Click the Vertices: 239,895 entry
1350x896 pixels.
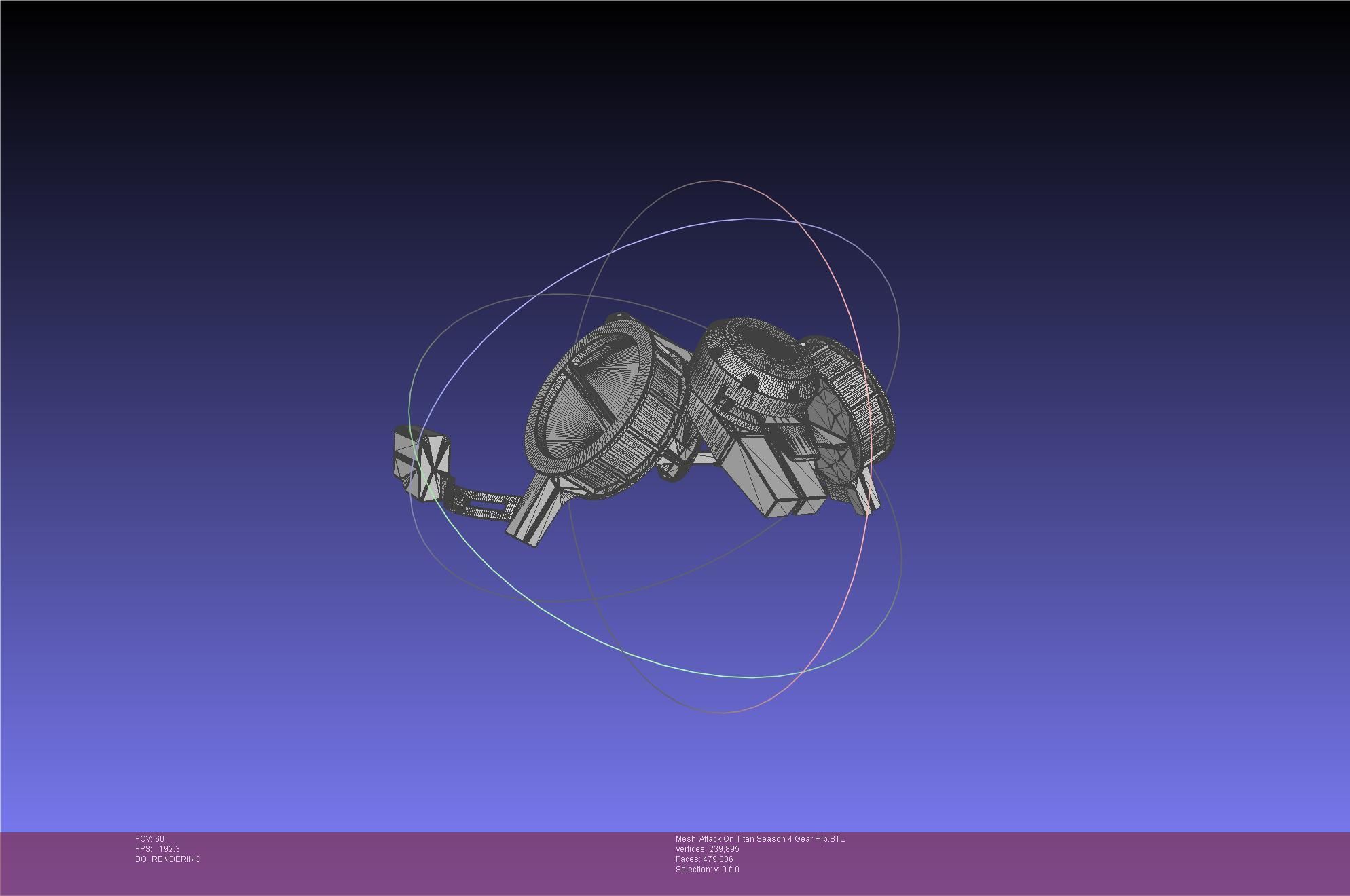pos(708,849)
